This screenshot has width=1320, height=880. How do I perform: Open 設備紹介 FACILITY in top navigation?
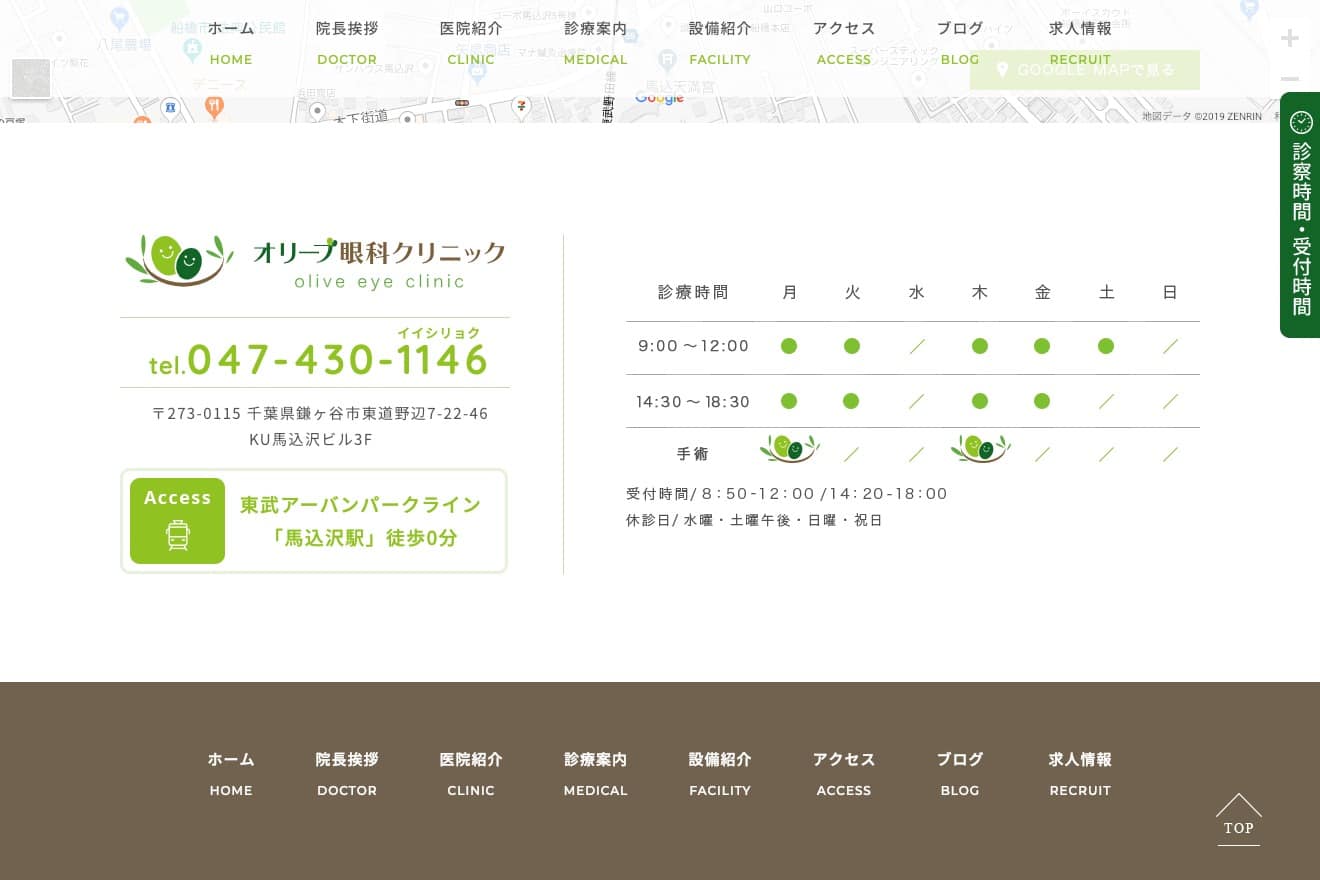[x=720, y=43]
